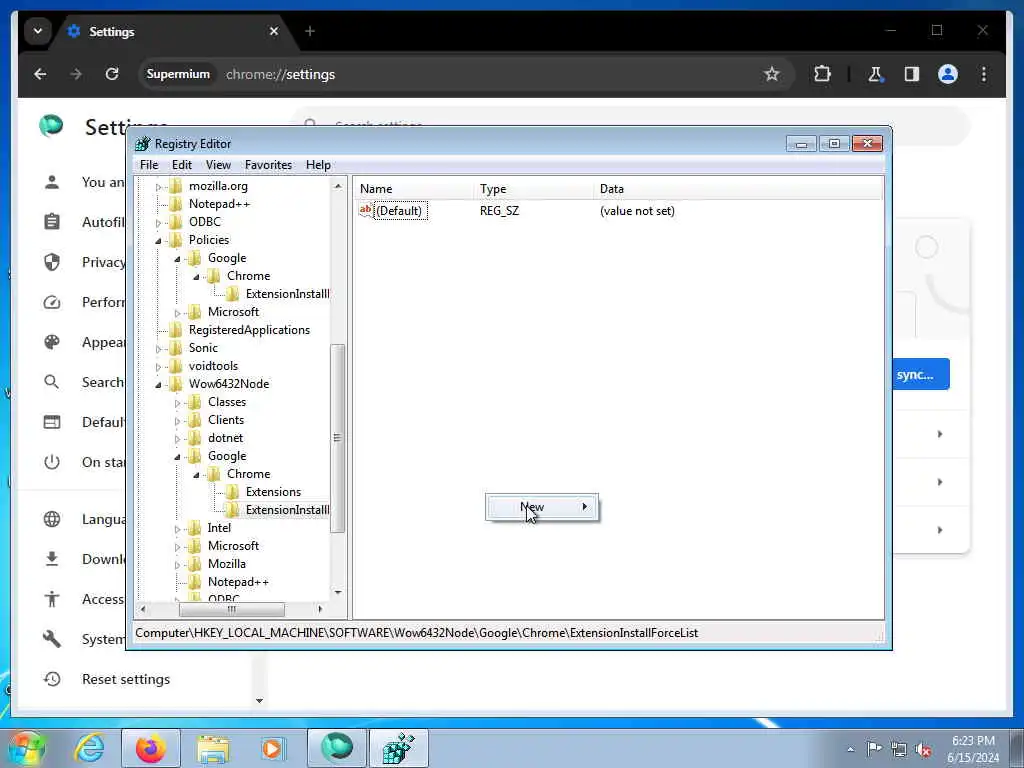
Task: Click the tree scroll-up arrow
Action: (338, 186)
